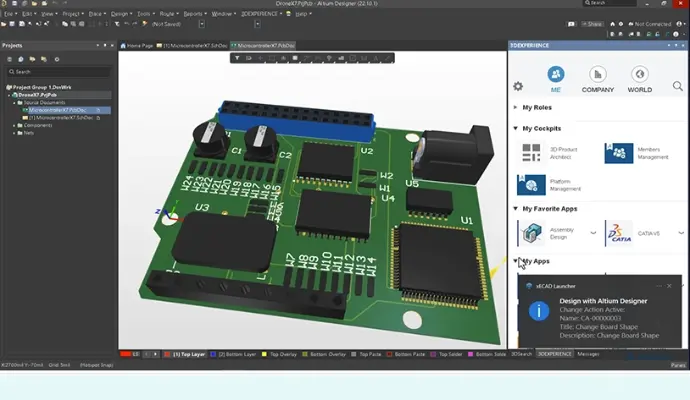Click the board region icon in active bar

tap(295, 58)
